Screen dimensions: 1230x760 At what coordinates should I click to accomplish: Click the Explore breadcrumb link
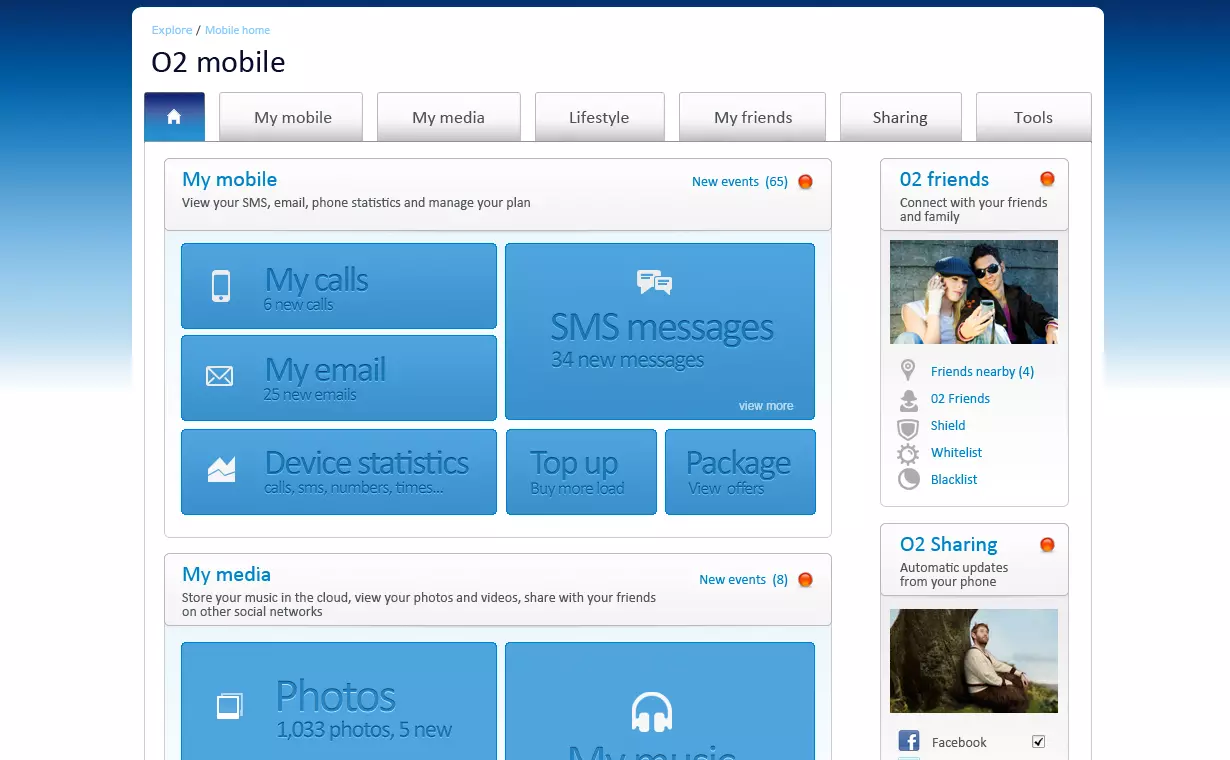click(172, 30)
